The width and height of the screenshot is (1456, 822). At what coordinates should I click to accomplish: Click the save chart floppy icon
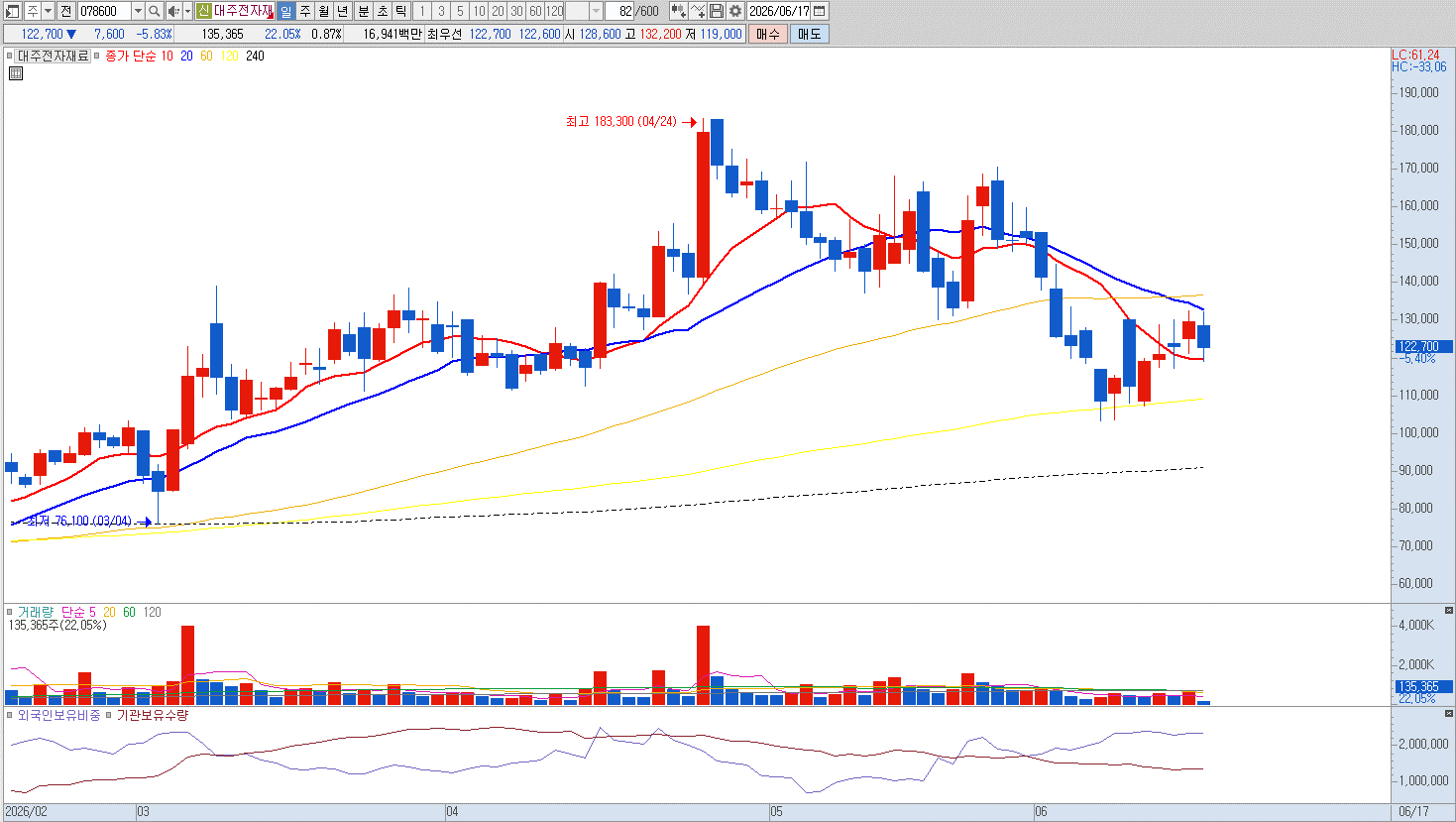click(717, 11)
